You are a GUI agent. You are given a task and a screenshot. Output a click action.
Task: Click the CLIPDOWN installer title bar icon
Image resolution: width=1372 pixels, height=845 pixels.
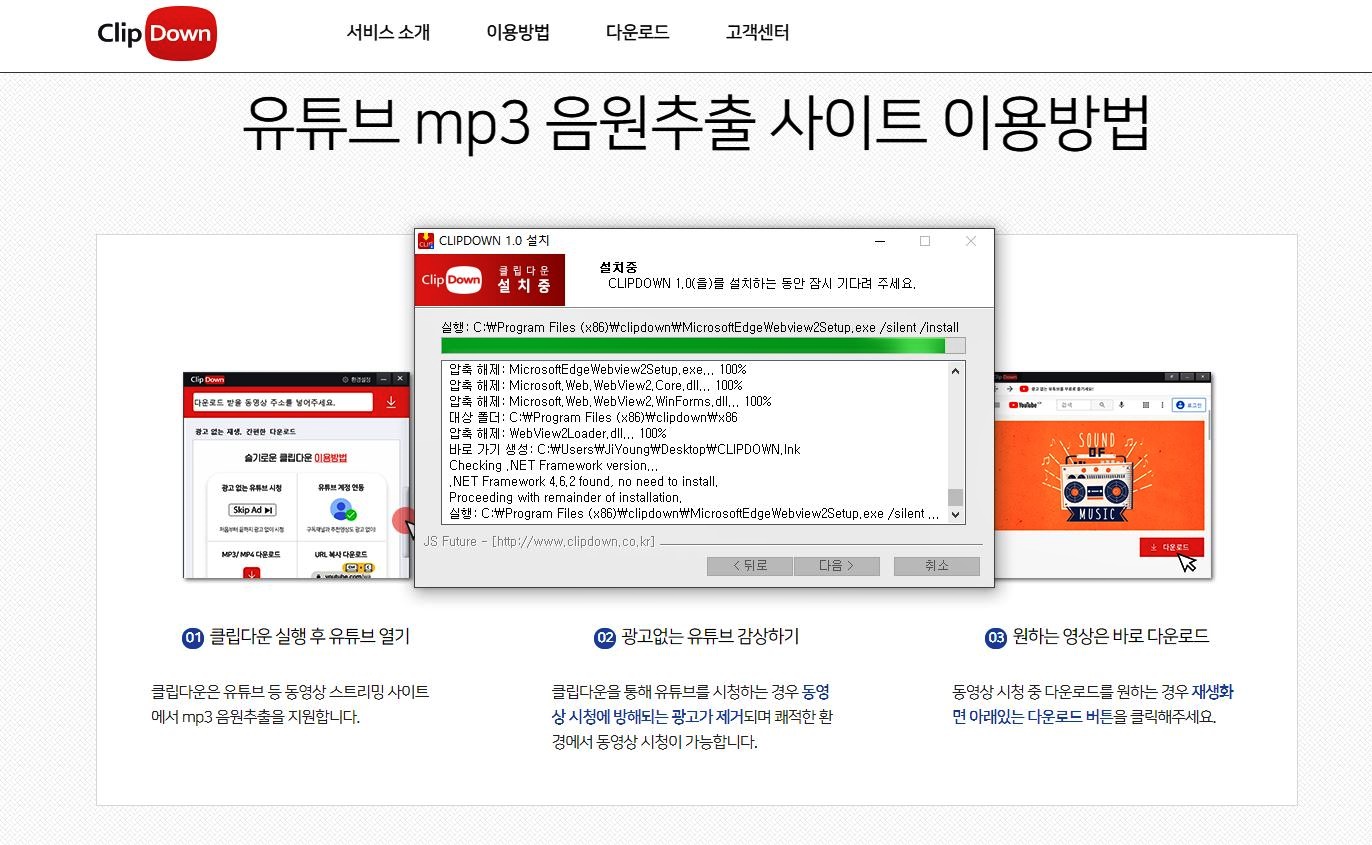(426, 240)
